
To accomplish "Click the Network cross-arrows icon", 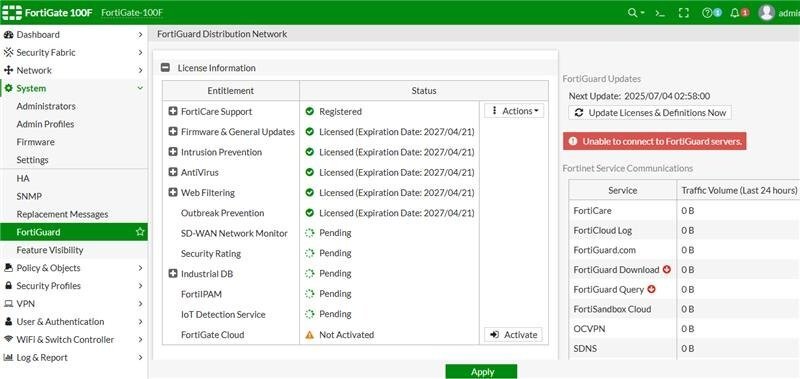I will pos(8,70).
